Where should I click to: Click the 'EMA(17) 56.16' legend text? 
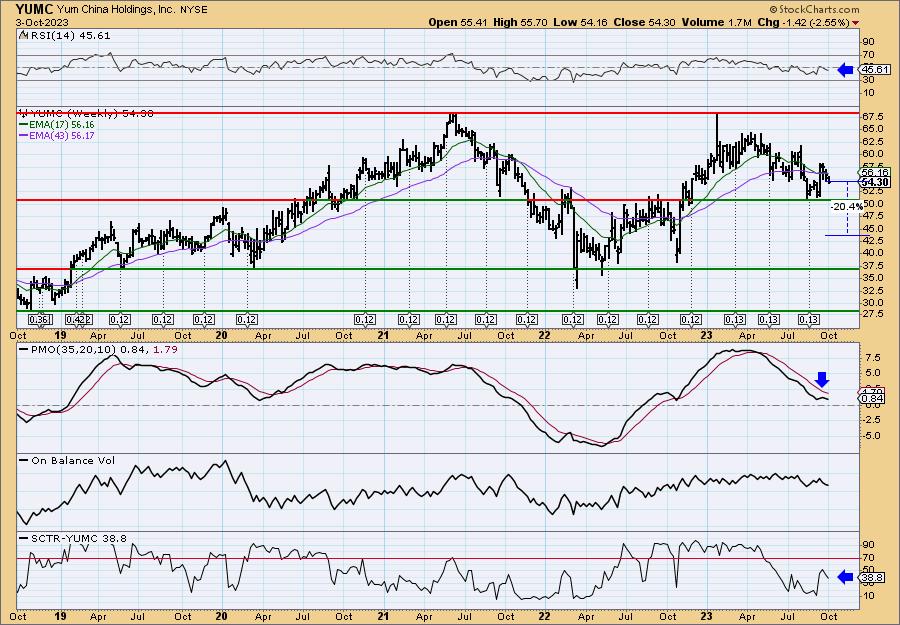coord(61,125)
